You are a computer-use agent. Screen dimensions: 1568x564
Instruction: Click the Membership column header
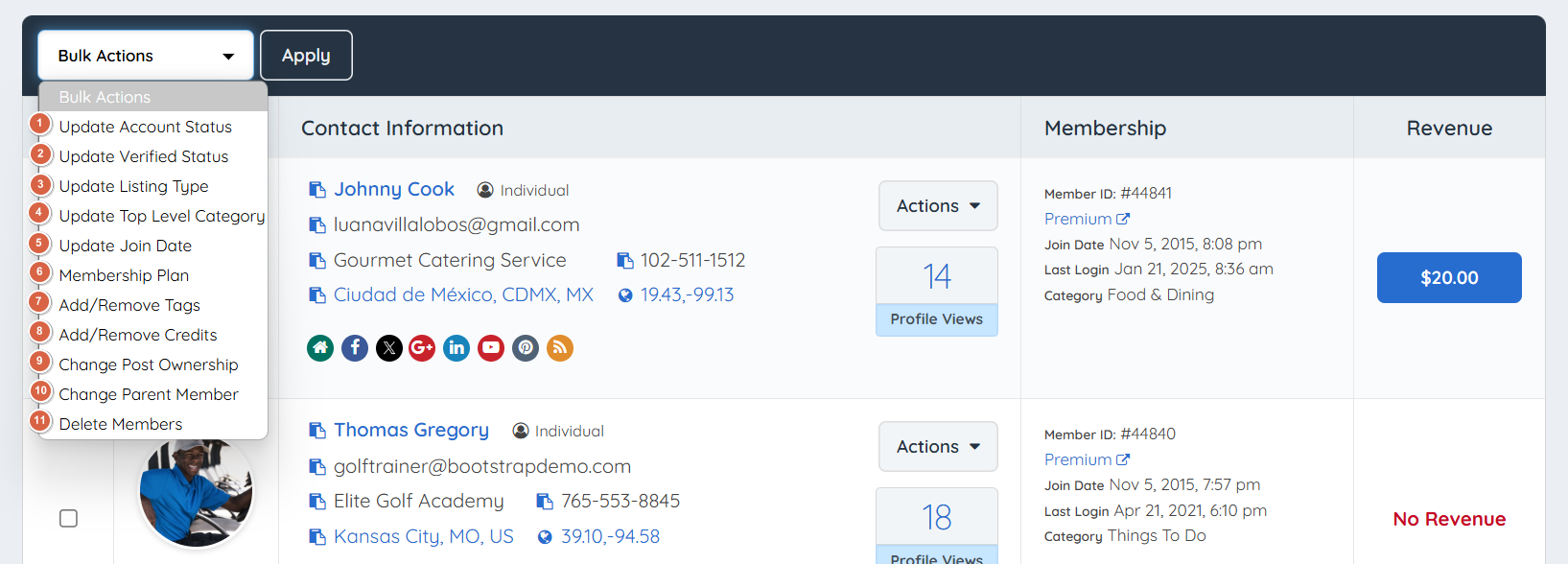[1105, 128]
